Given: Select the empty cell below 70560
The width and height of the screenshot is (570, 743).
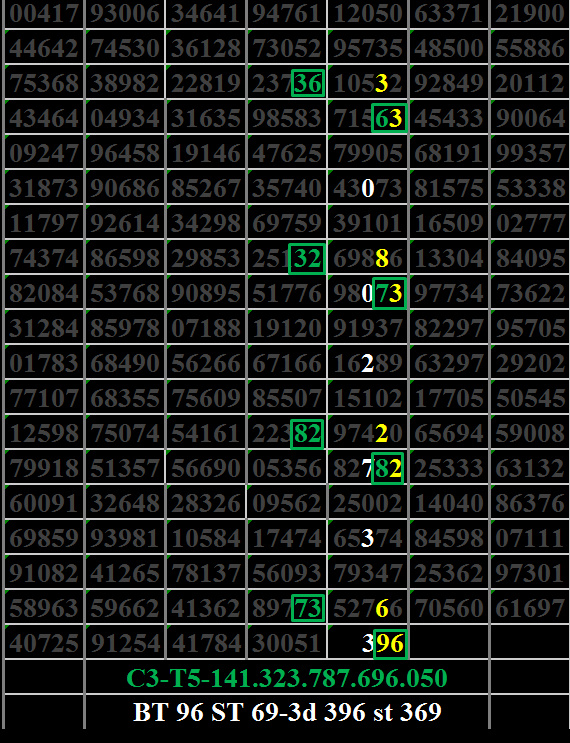Looking at the screenshot, I should (x=449, y=643).
